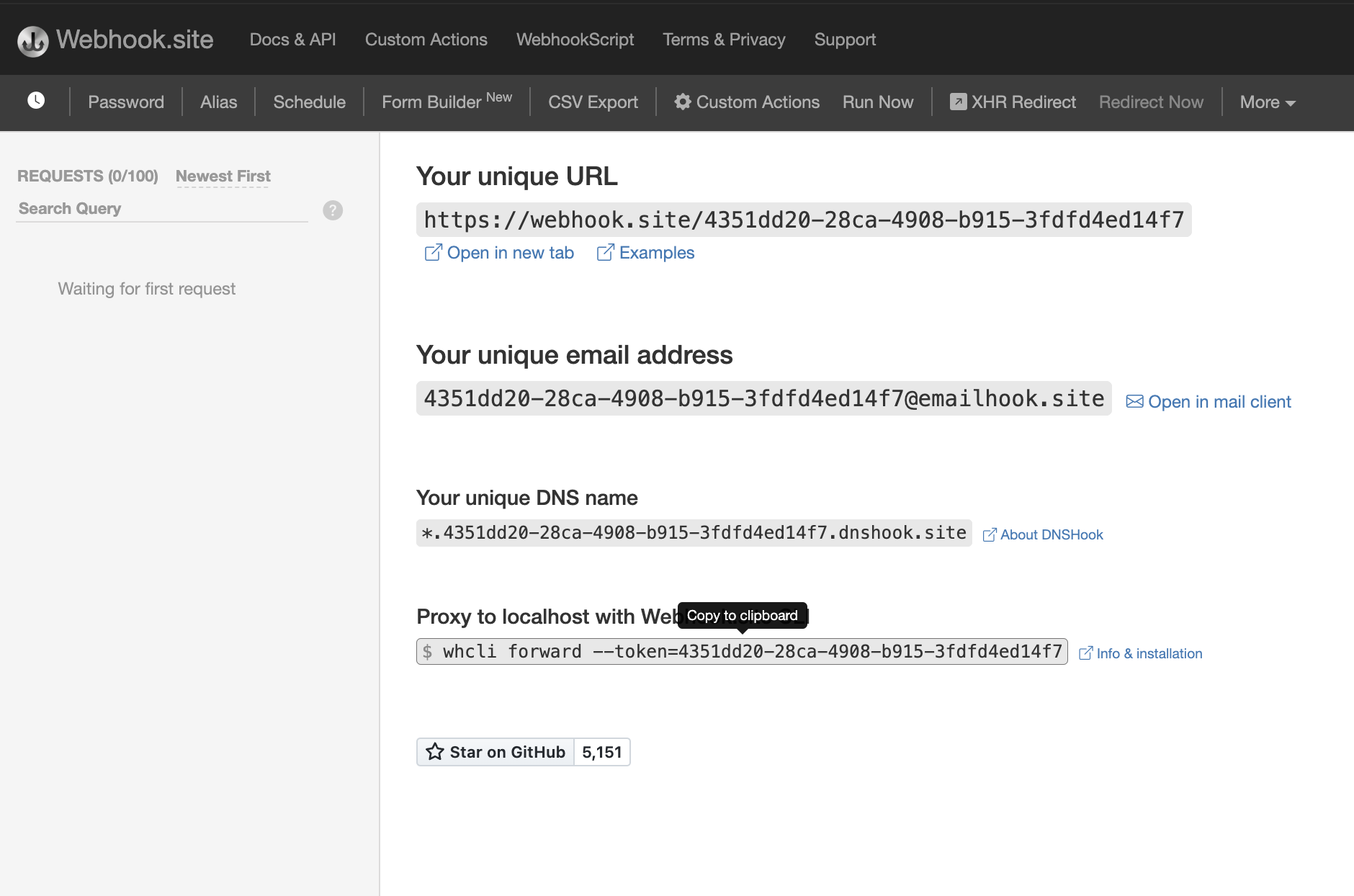Screen dimensions: 1354x896
Task: Trigger Run Now for custom actions
Action: tap(877, 102)
